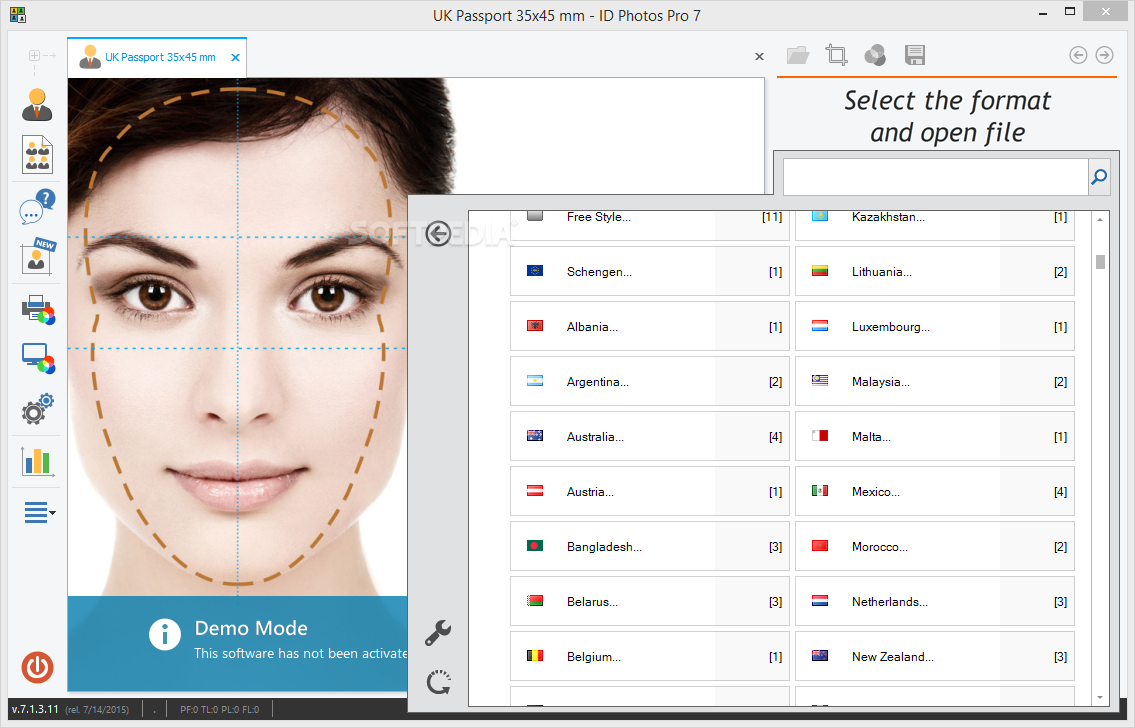Screen dimensions: 1135x728
Task: Choose Australia from the format list
Action: (649, 436)
